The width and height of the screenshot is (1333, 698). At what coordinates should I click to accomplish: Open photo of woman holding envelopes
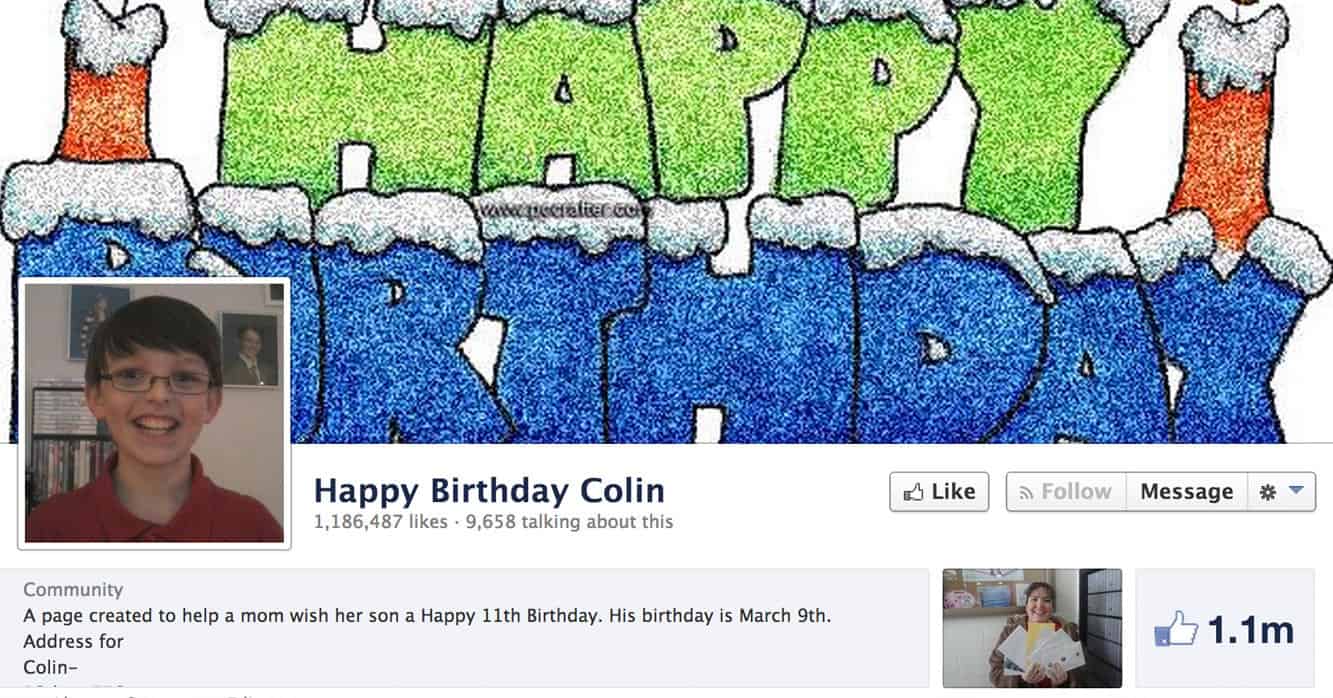click(1032, 628)
